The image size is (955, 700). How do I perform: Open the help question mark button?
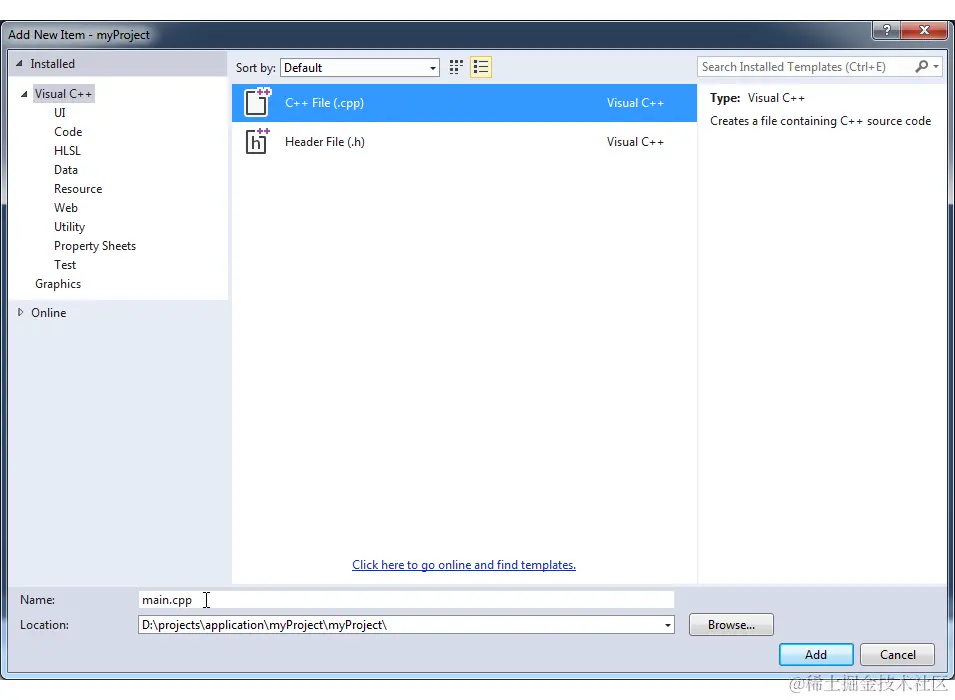tap(886, 30)
